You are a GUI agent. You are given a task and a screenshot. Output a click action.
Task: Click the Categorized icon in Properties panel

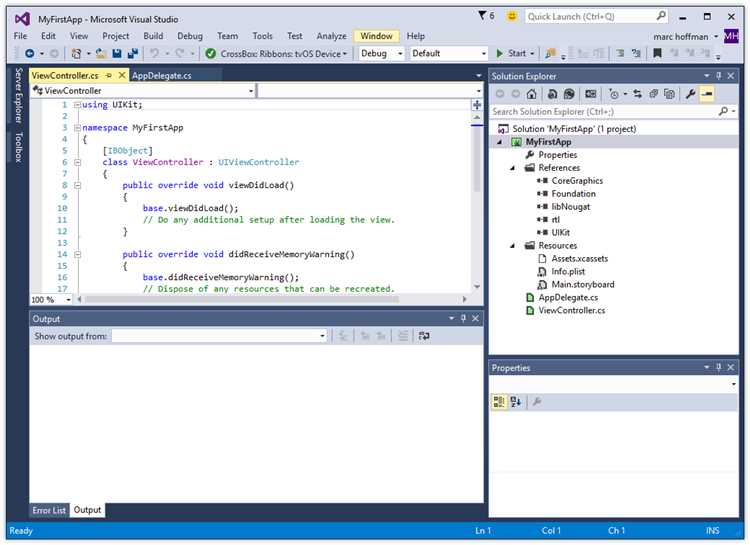click(499, 401)
